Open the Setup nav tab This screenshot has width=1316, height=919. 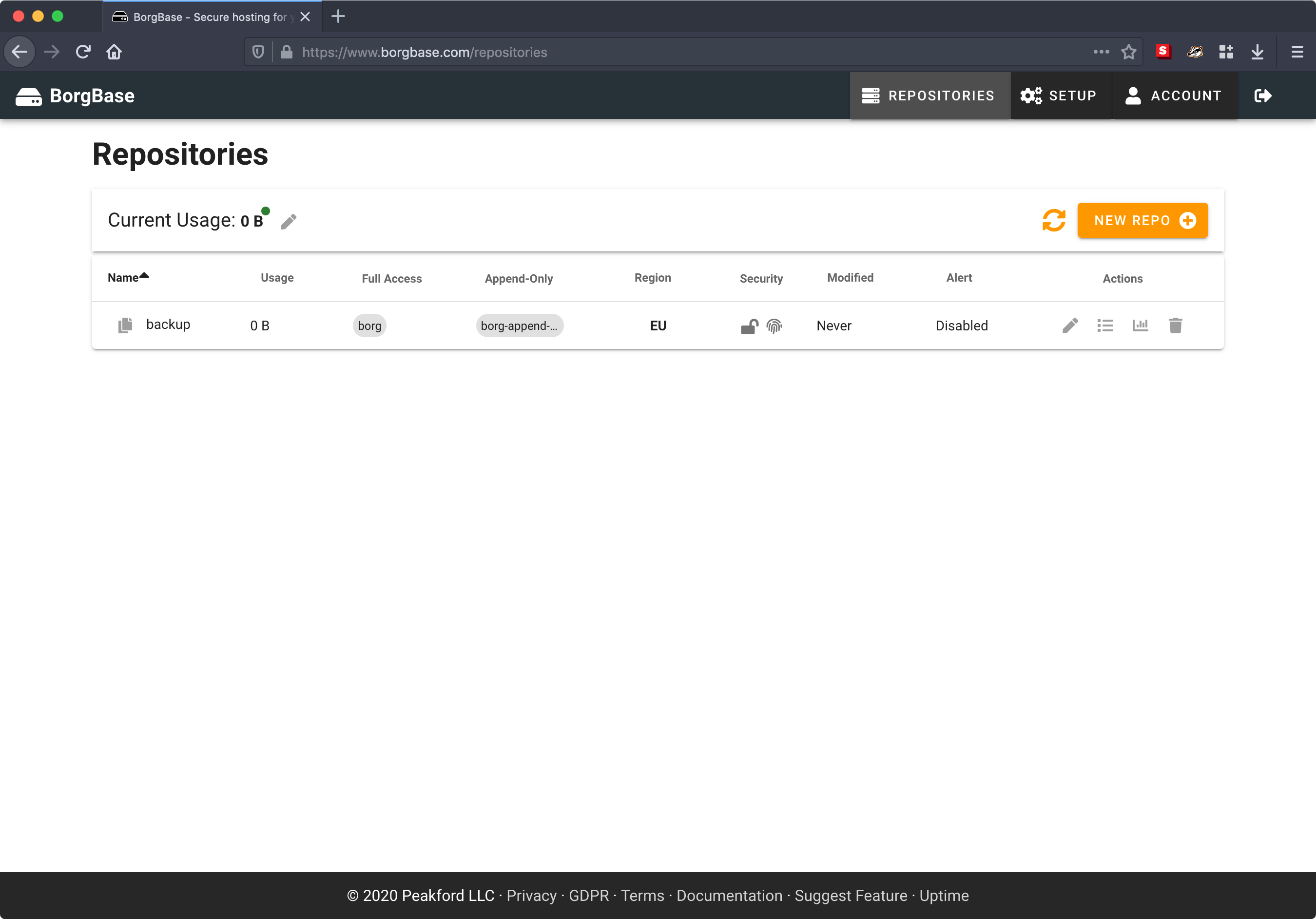(1061, 96)
